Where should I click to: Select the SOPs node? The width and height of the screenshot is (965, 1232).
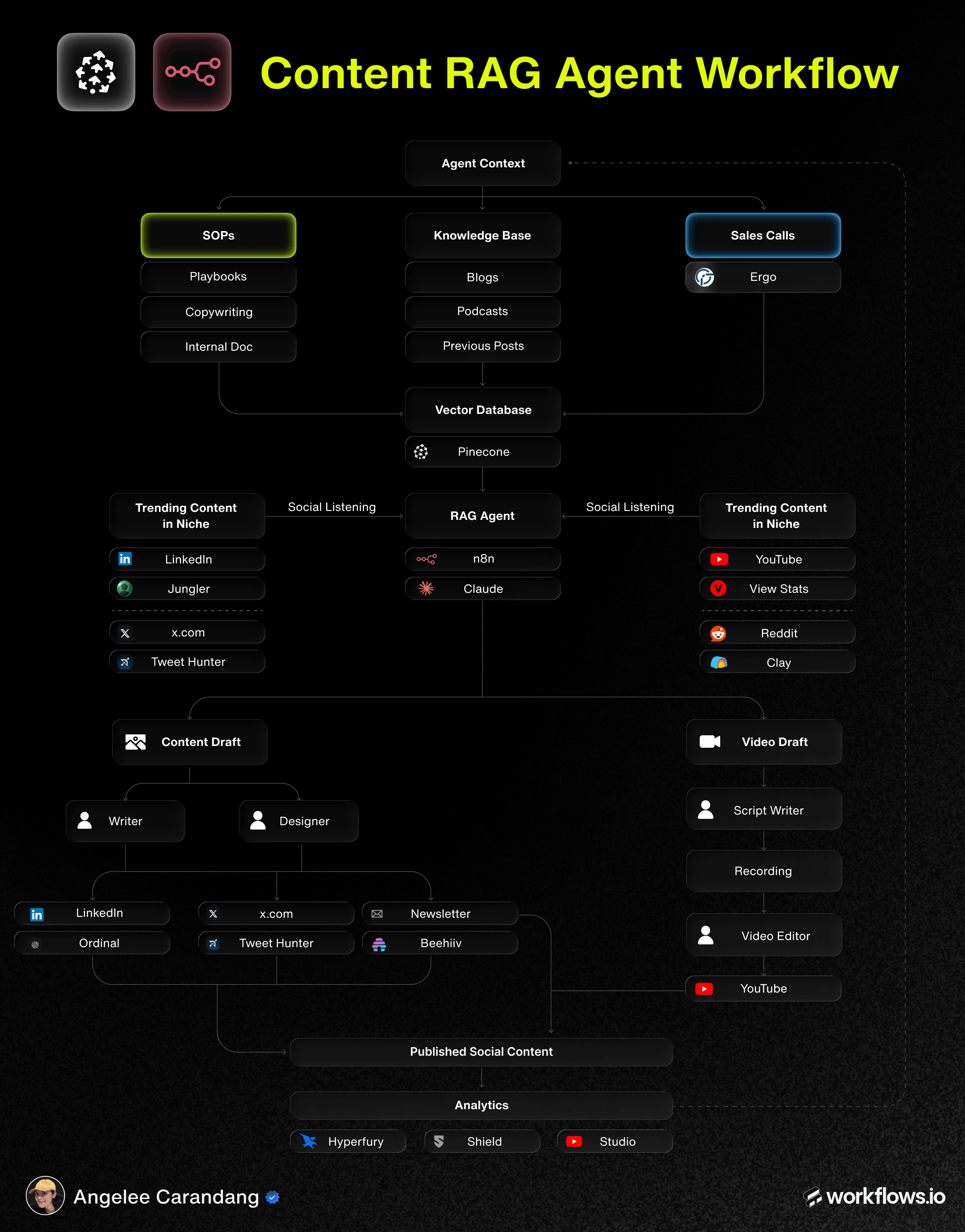pyautogui.click(x=219, y=235)
